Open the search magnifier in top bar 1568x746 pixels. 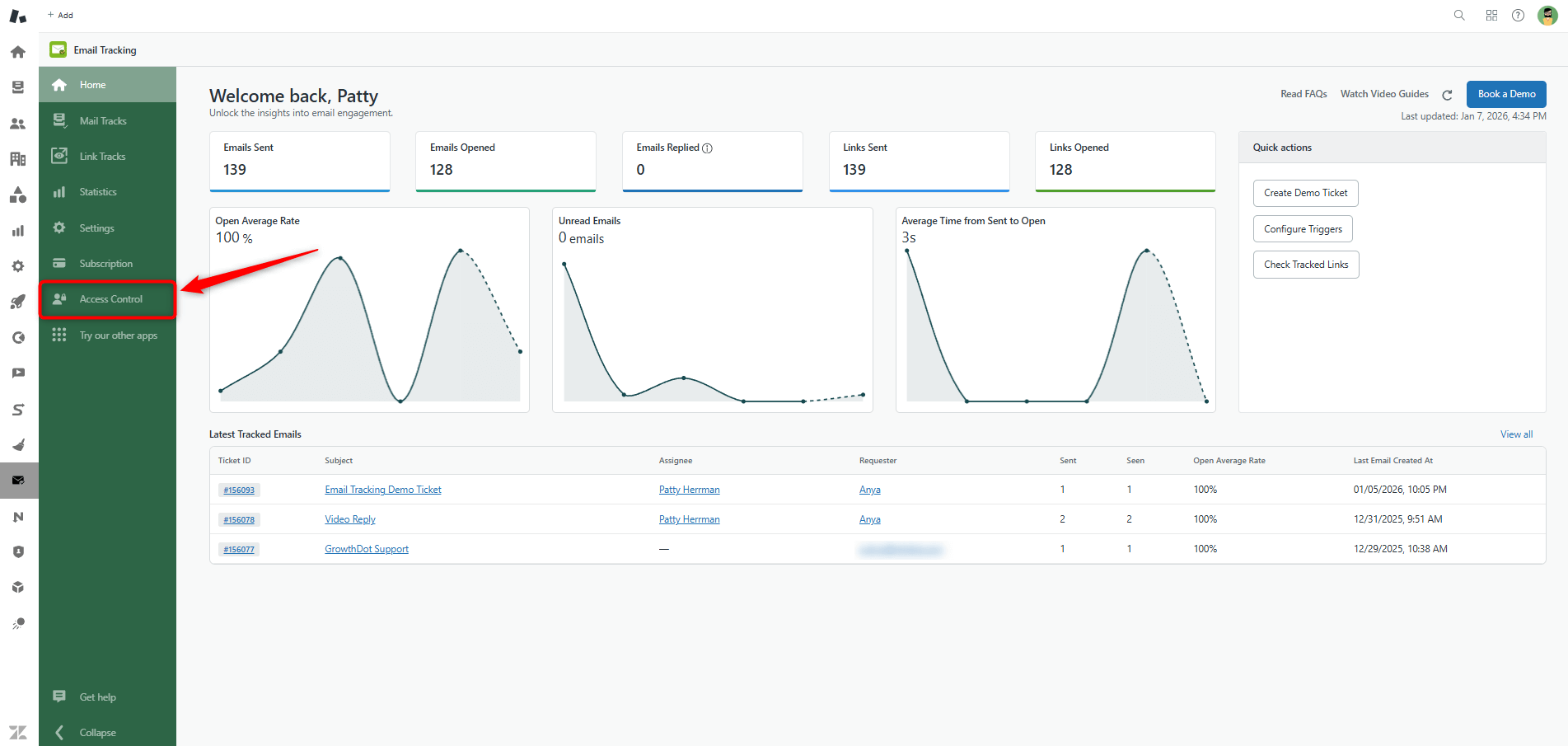1459,16
